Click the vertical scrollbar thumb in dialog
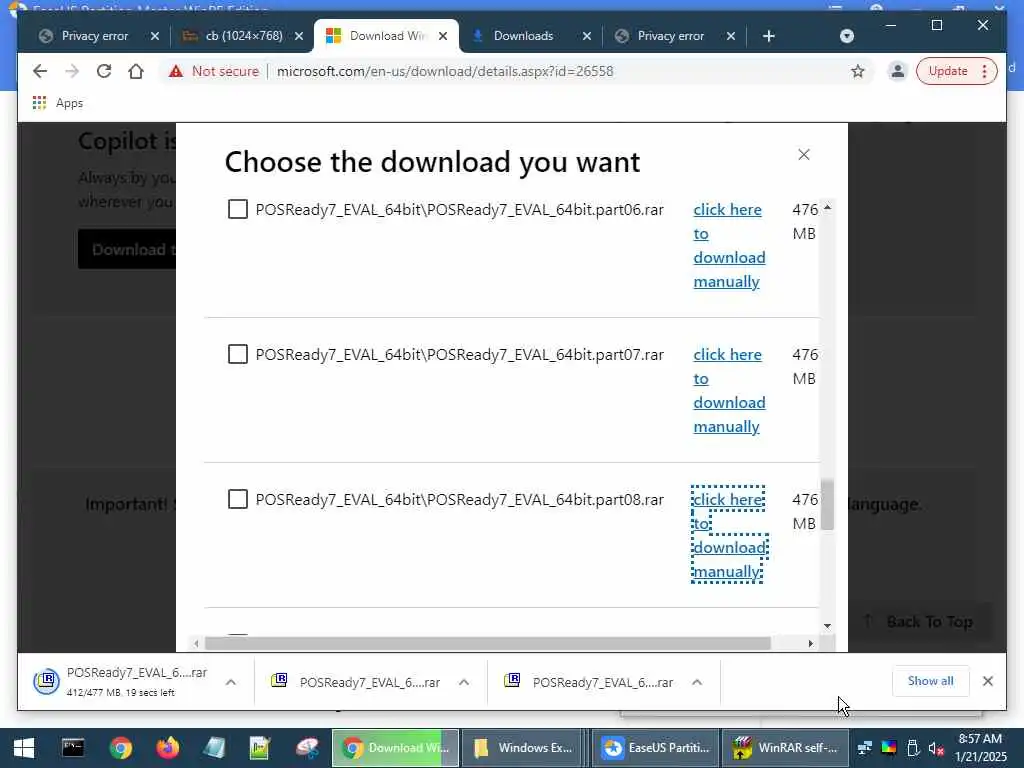This screenshot has height=768, width=1024. pyautogui.click(x=827, y=504)
